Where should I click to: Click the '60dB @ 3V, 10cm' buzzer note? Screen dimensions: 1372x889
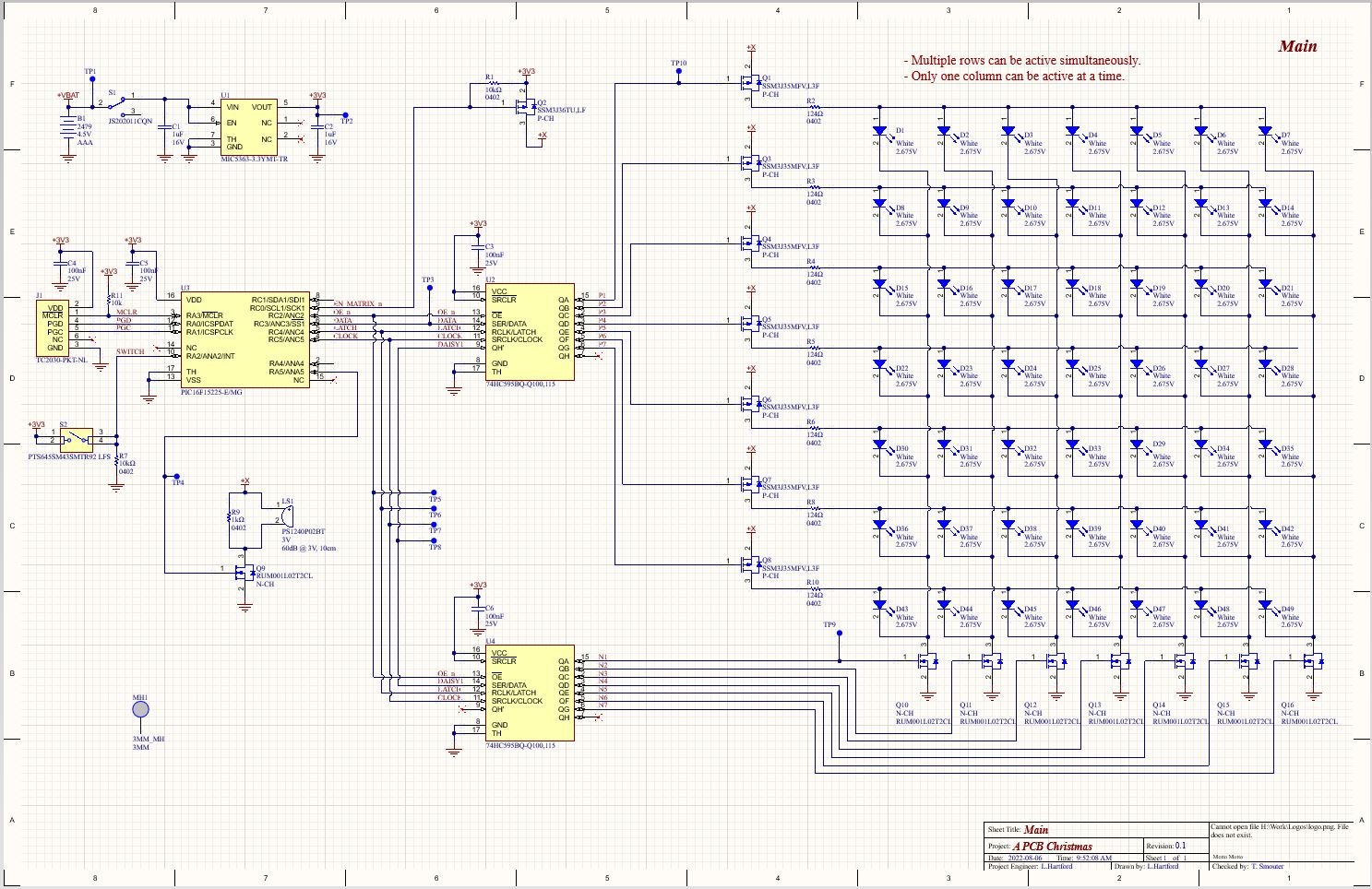click(309, 549)
